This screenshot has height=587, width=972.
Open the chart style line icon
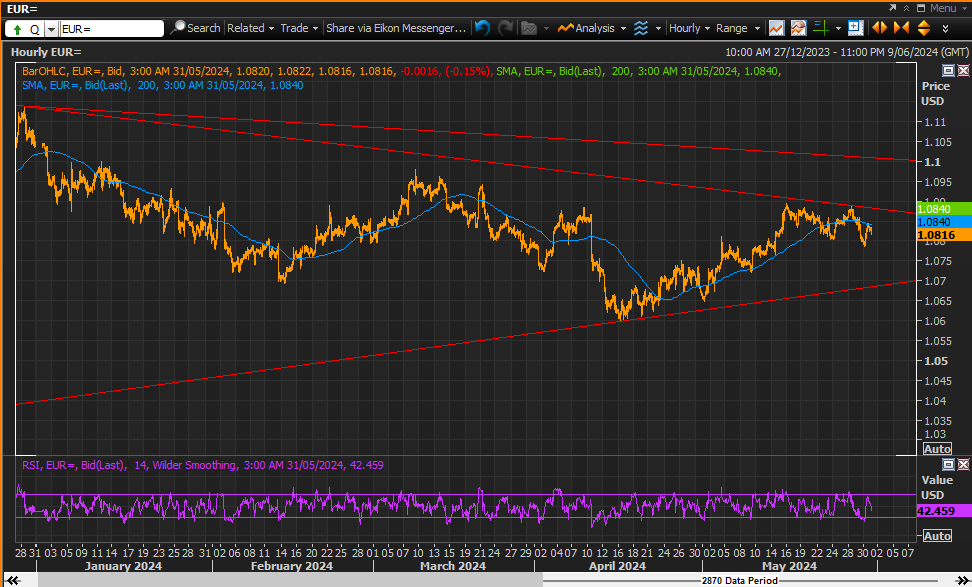point(776,28)
